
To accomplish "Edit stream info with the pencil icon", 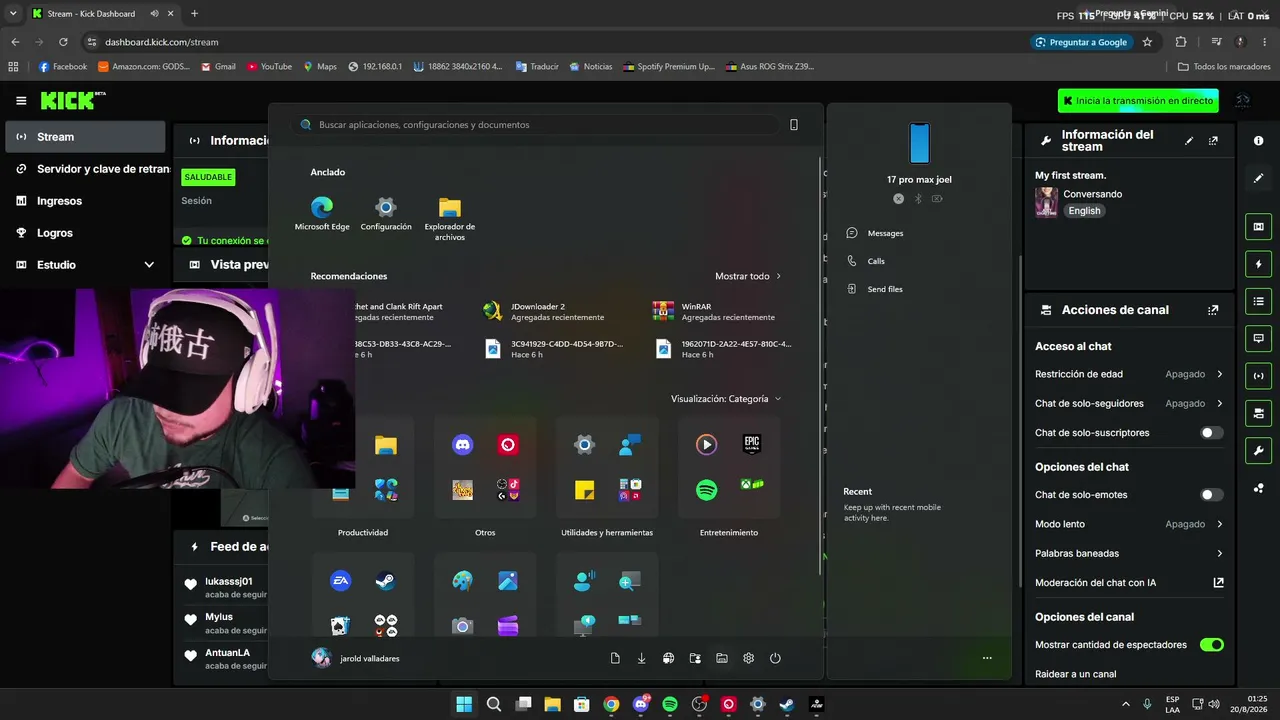I will (x=1189, y=141).
